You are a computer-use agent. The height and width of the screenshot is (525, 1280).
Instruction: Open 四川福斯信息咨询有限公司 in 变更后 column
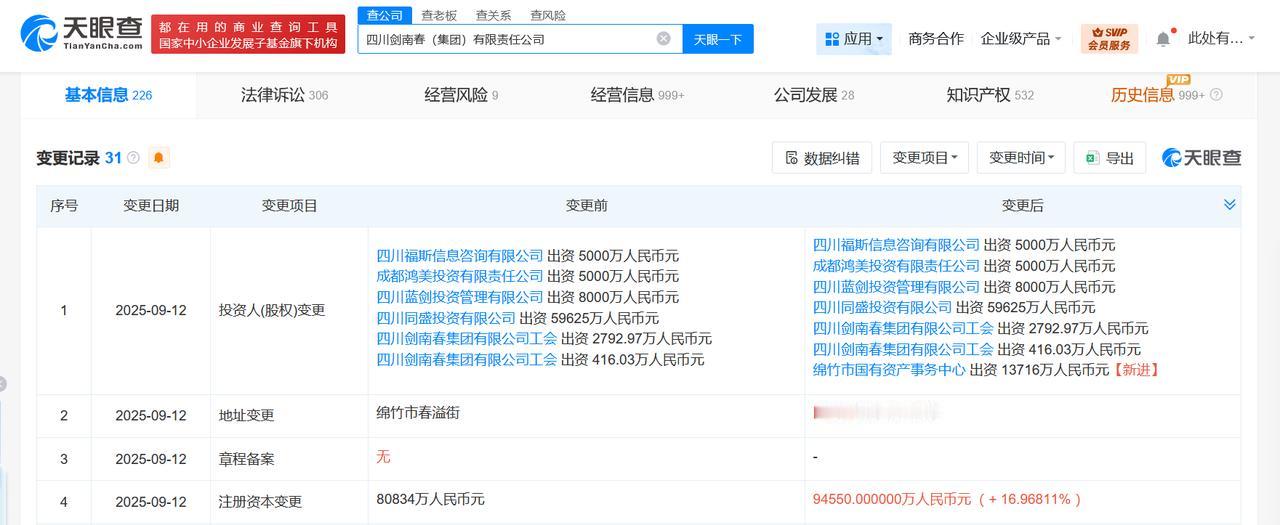(x=897, y=245)
